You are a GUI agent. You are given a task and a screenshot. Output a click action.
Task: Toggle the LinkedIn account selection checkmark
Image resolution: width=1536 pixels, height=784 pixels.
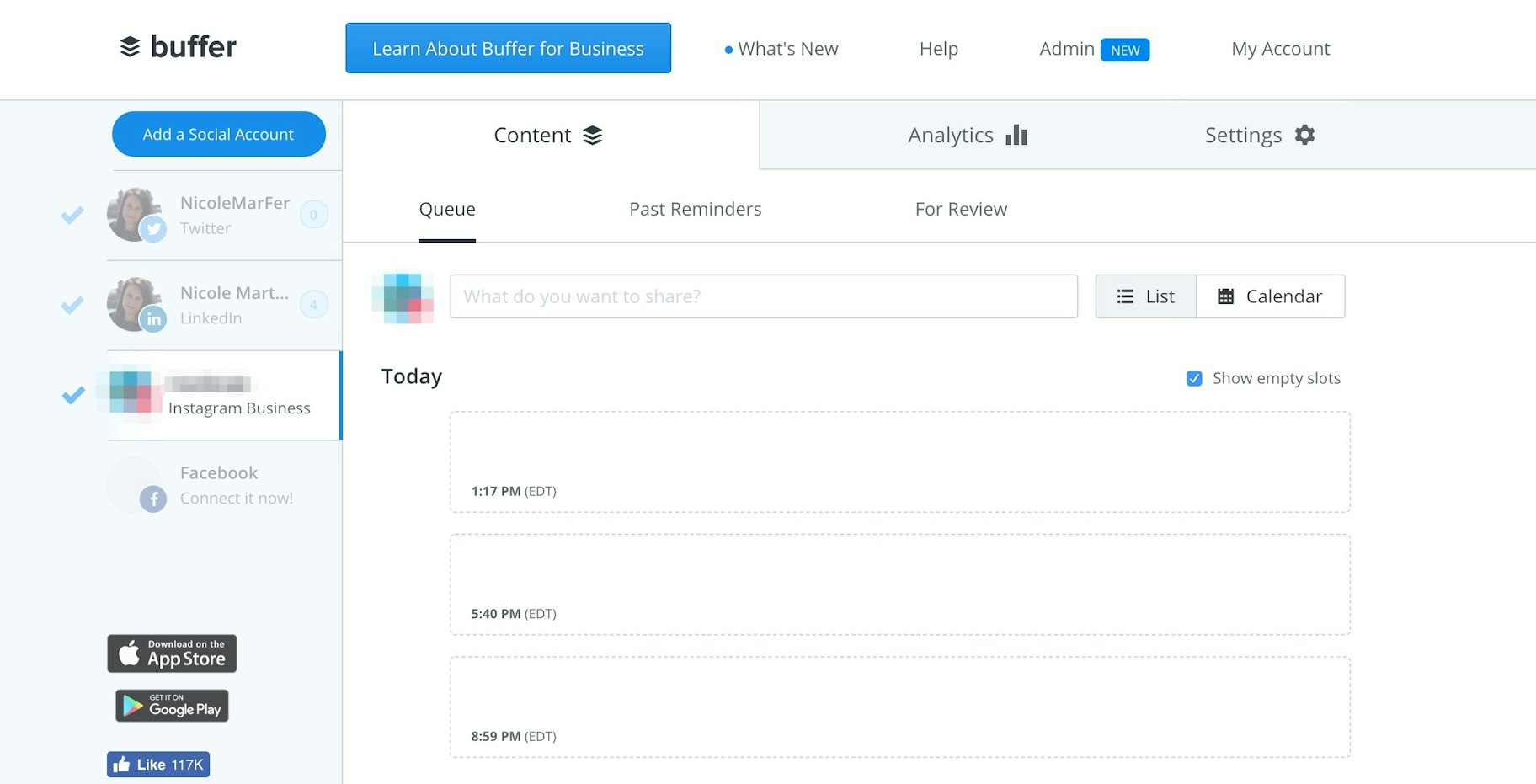pyautogui.click(x=72, y=305)
